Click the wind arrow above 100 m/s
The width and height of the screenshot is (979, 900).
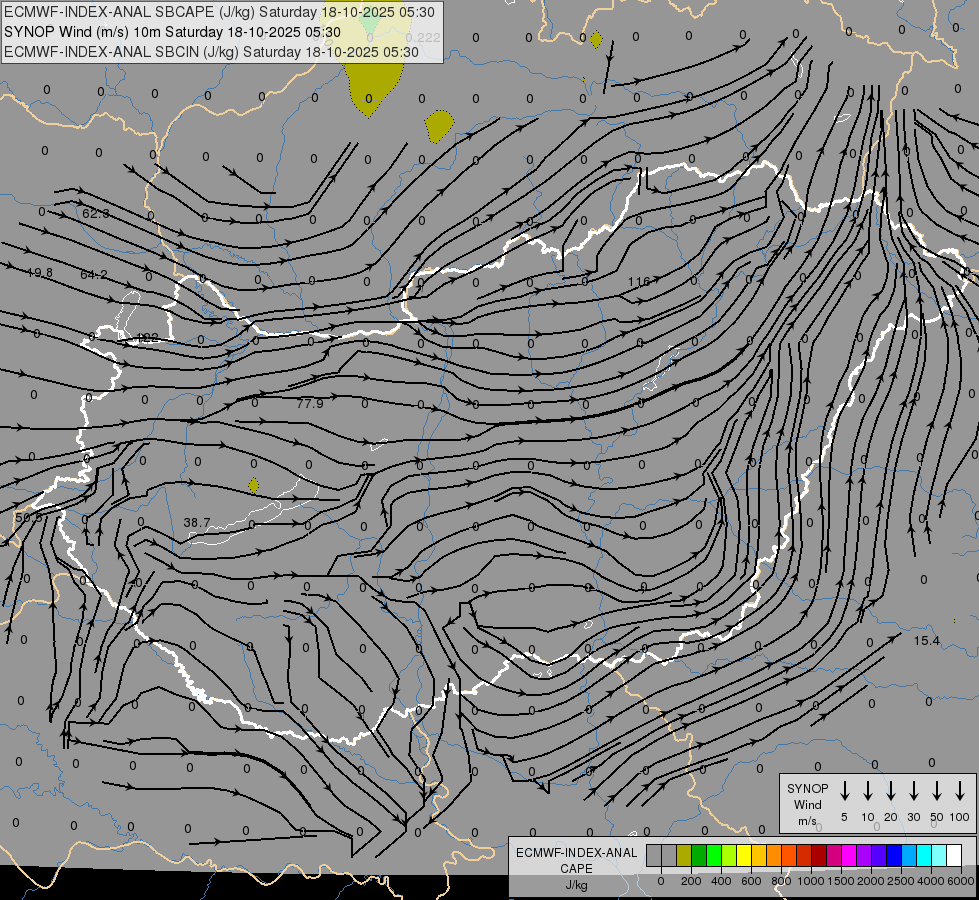[x=960, y=791]
